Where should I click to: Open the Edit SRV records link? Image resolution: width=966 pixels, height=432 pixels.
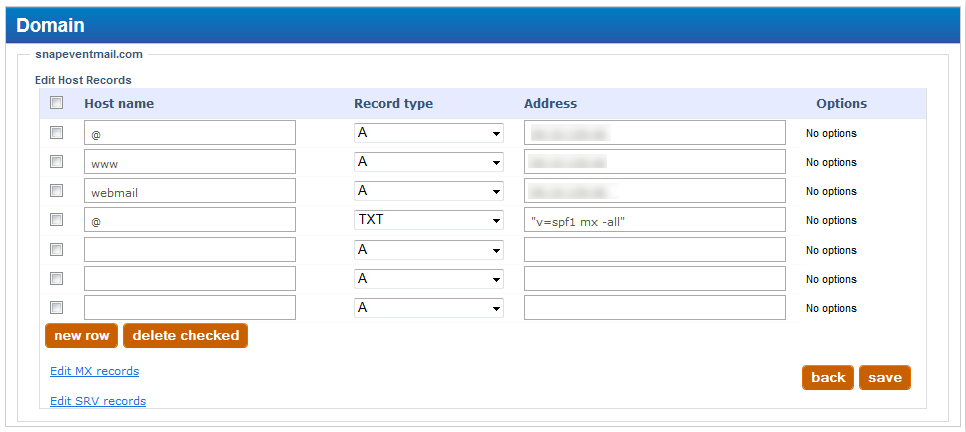point(98,401)
